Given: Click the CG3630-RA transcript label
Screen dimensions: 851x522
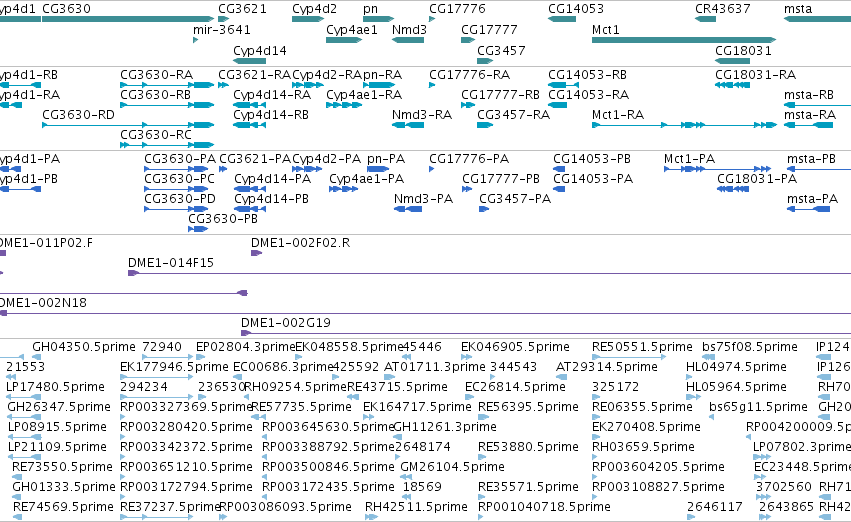Looking at the screenshot, I should click(156, 74).
